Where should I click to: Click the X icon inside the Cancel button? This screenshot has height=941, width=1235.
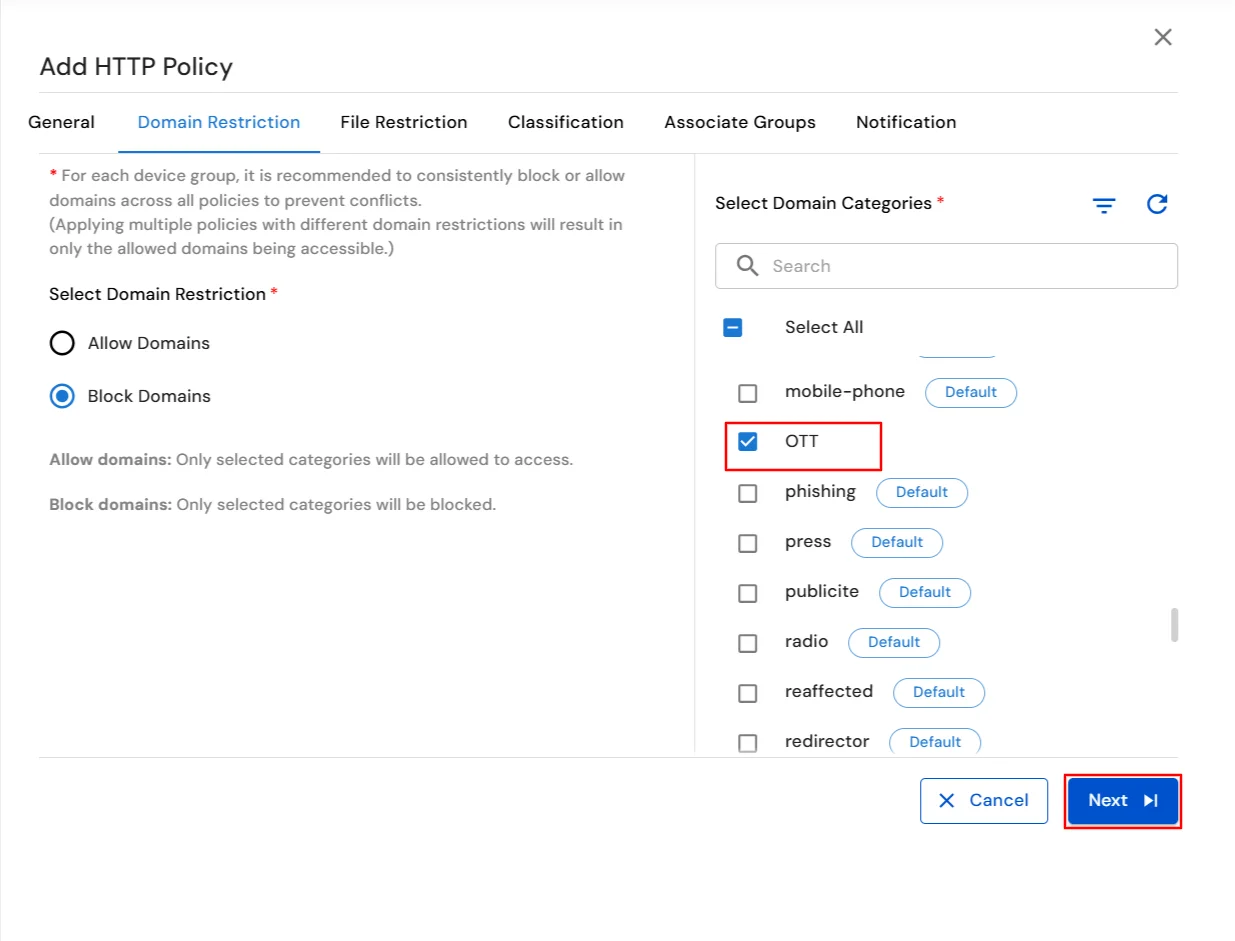click(x=946, y=800)
